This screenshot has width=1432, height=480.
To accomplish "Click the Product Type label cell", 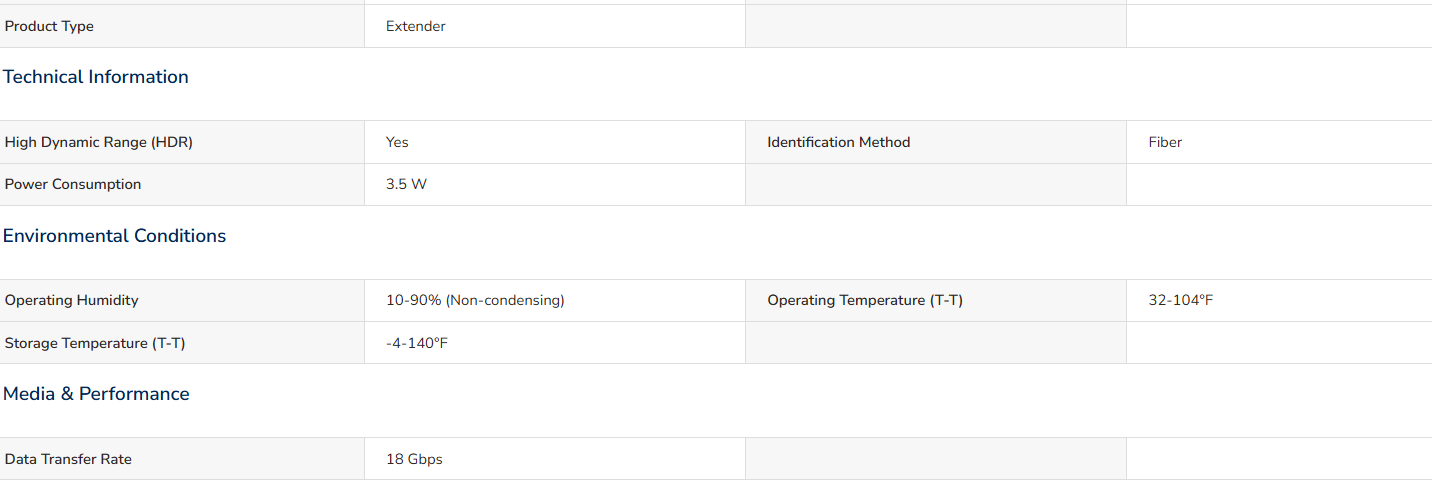I will pos(182,26).
